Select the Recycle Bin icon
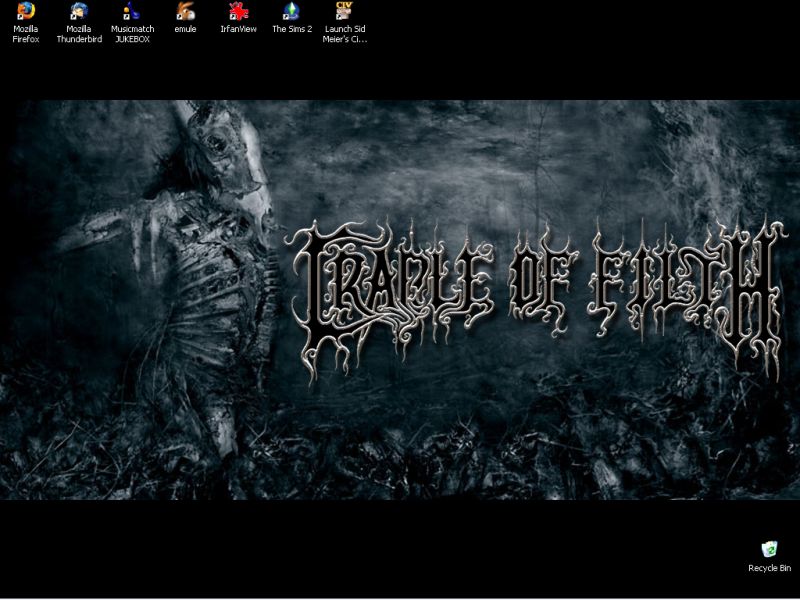The width and height of the screenshot is (800, 600). tap(769, 549)
